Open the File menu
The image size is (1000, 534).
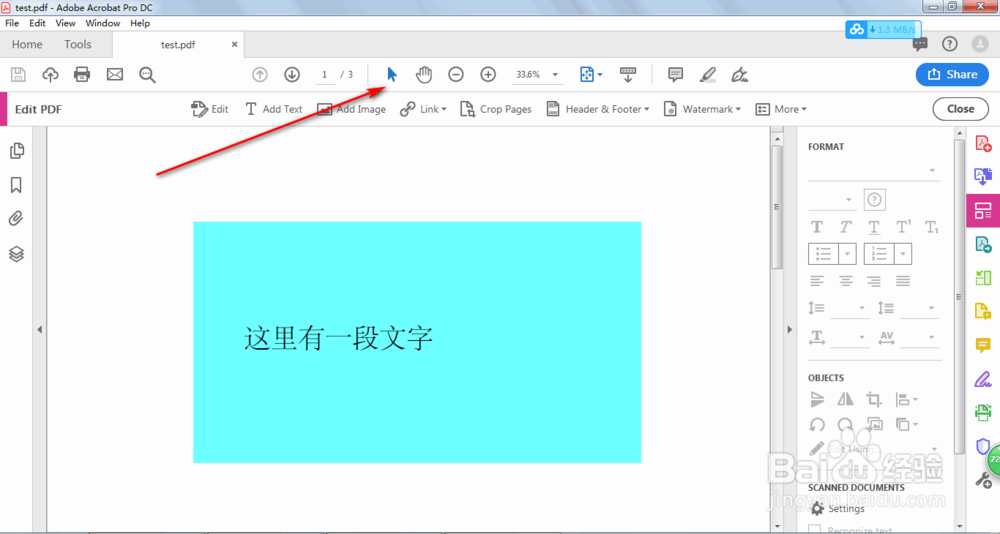coord(12,23)
